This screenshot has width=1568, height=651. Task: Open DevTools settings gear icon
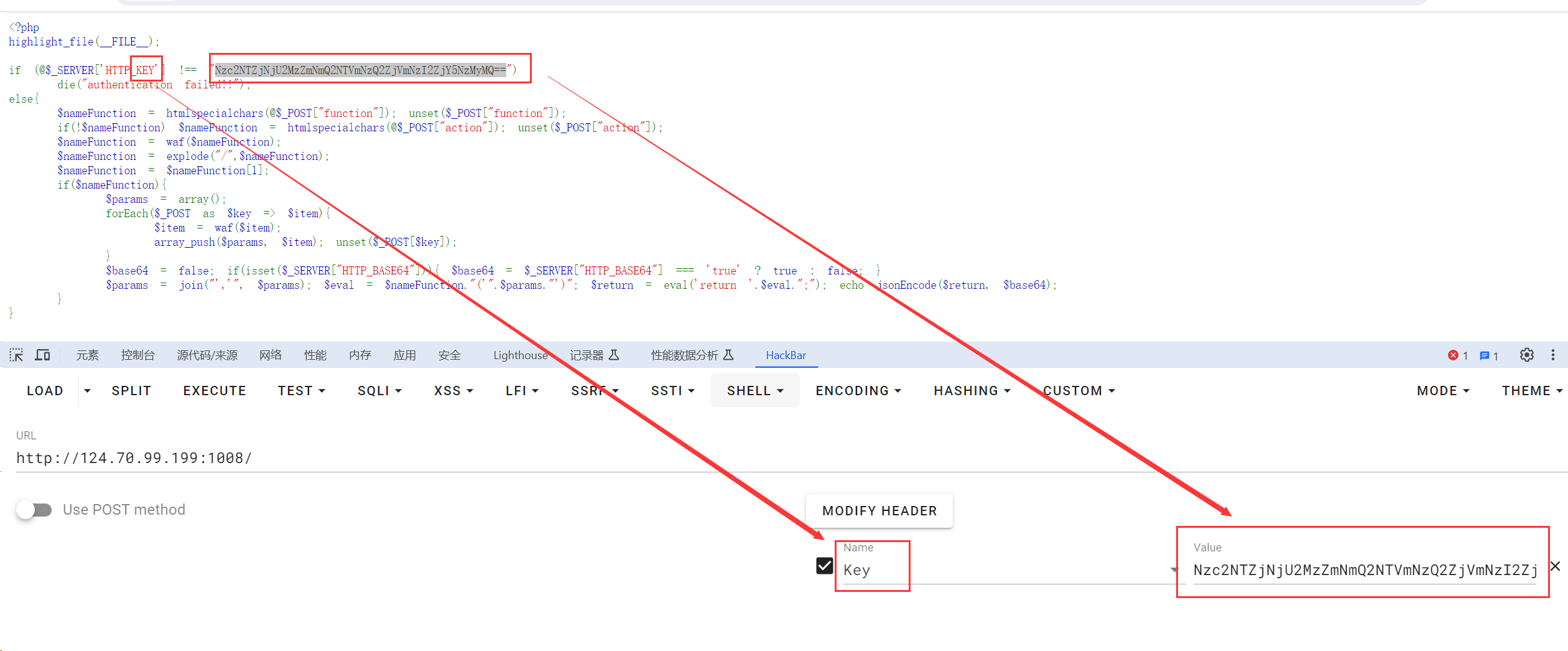point(1526,355)
